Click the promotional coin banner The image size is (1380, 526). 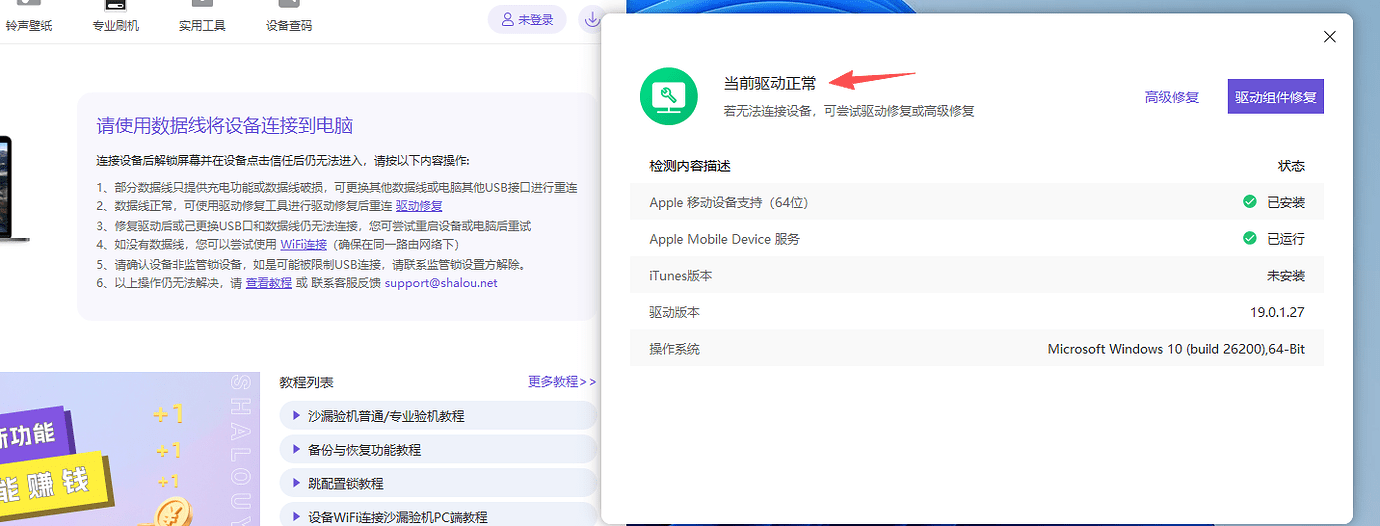point(130,449)
